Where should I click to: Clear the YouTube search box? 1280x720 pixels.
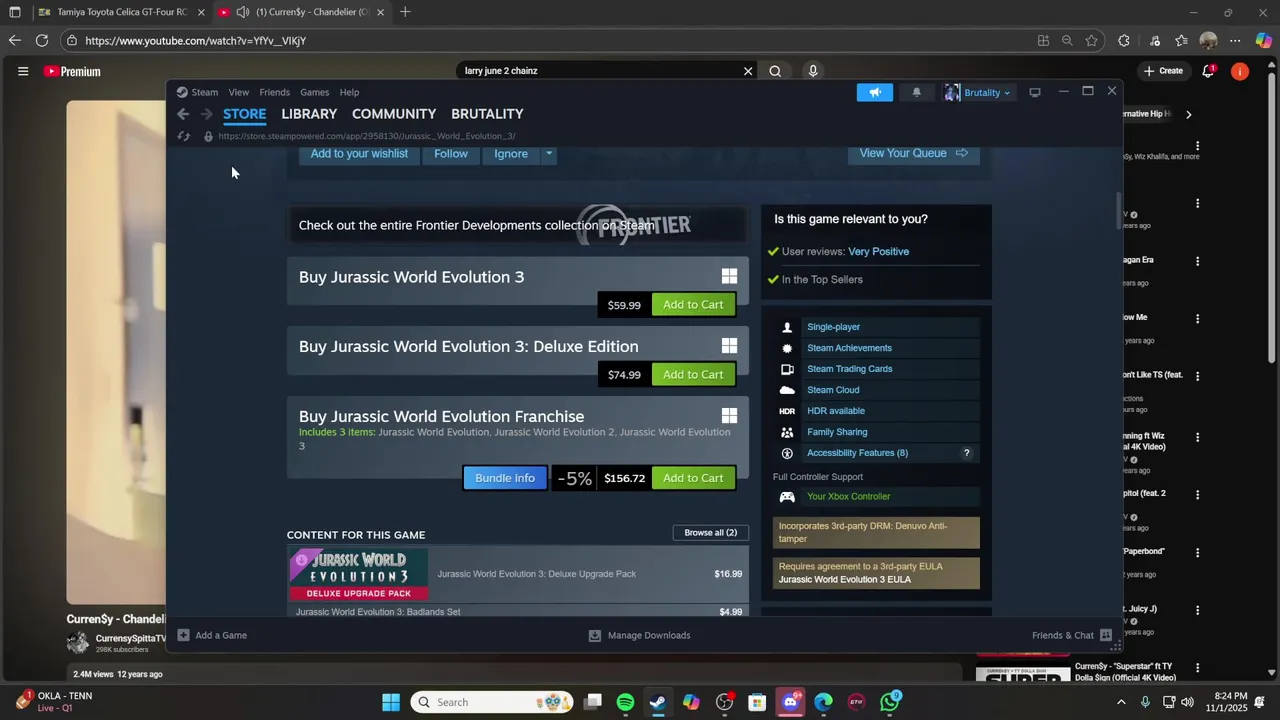click(747, 71)
